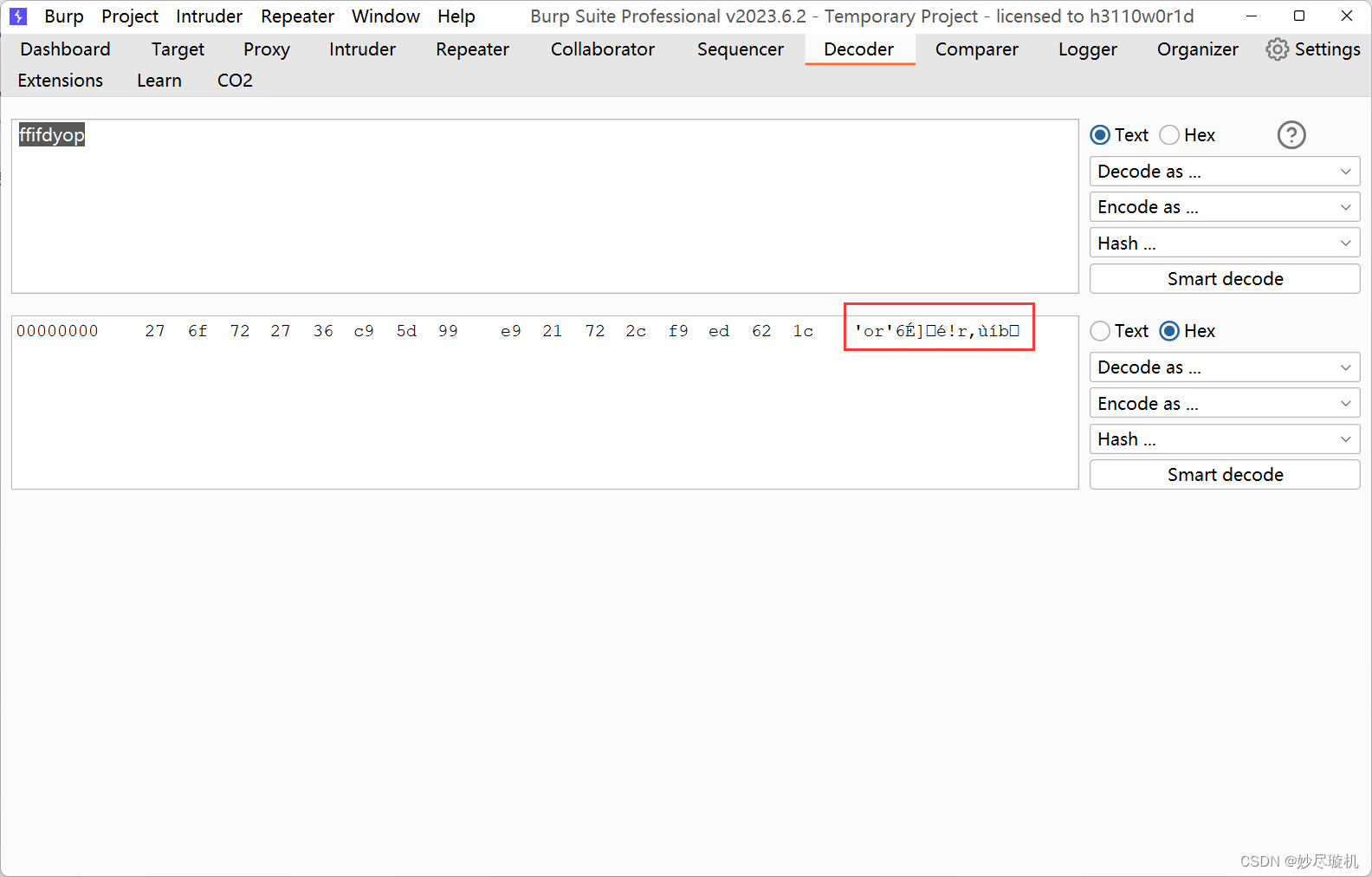Switch to the Proxy tab
This screenshot has height=877, width=1372.
pos(266,49)
